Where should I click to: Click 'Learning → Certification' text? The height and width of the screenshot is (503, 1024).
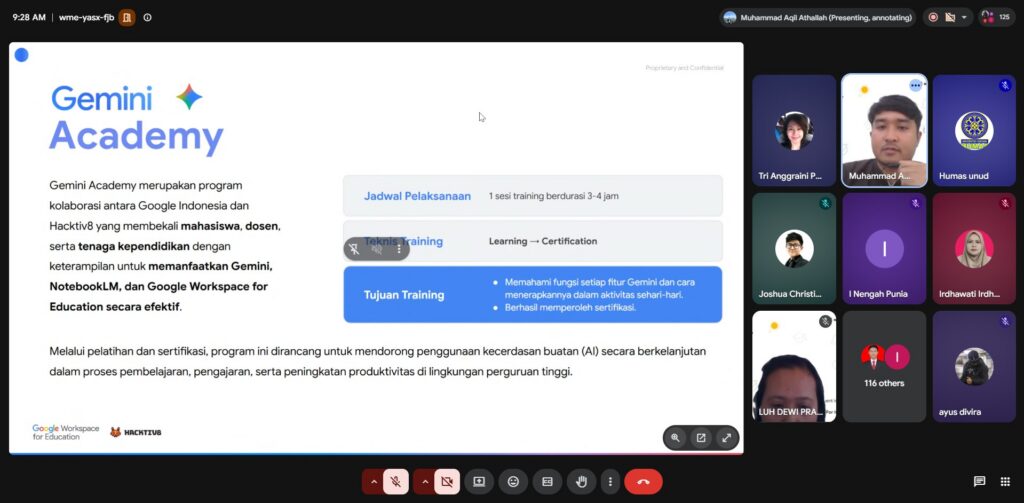(543, 241)
